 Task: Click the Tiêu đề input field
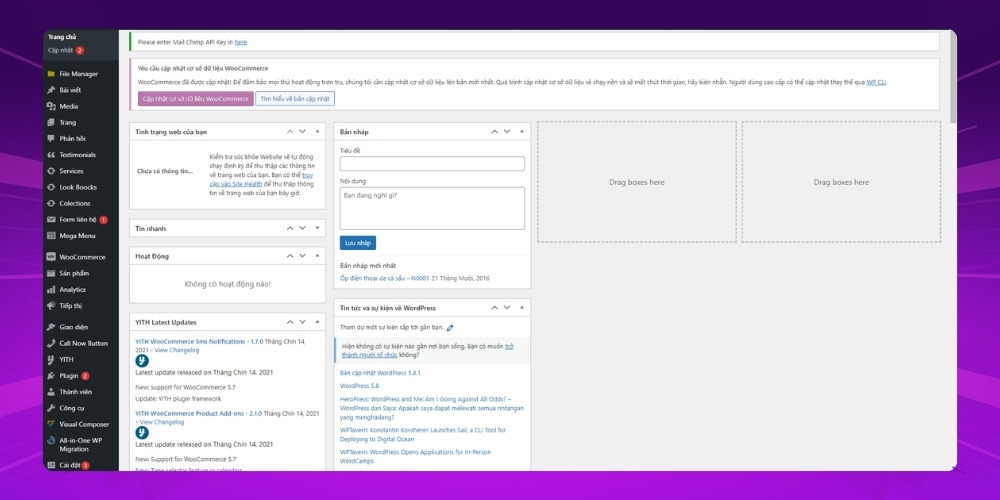click(x=432, y=164)
